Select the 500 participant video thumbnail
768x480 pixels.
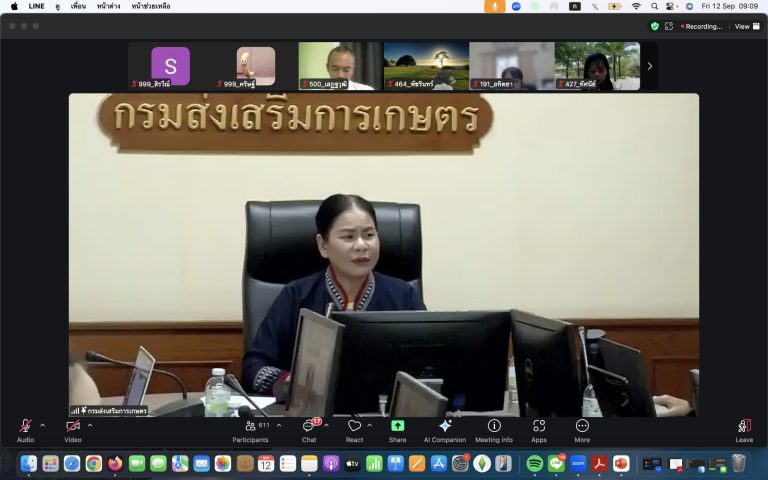point(340,66)
